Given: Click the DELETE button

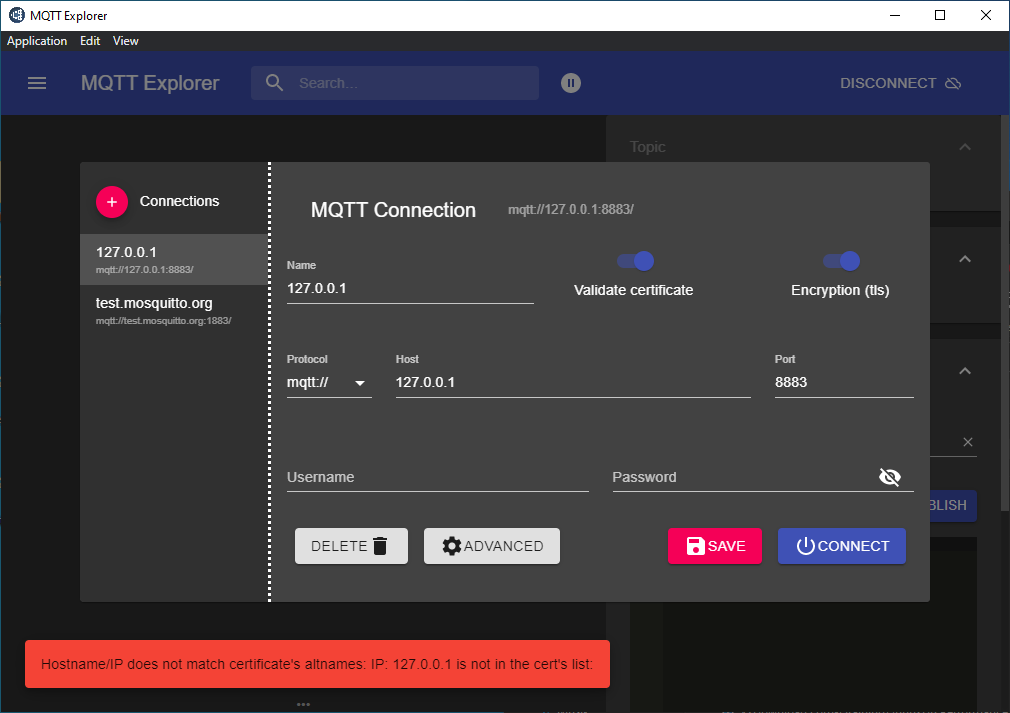Looking at the screenshot, I should coord(351,546).
